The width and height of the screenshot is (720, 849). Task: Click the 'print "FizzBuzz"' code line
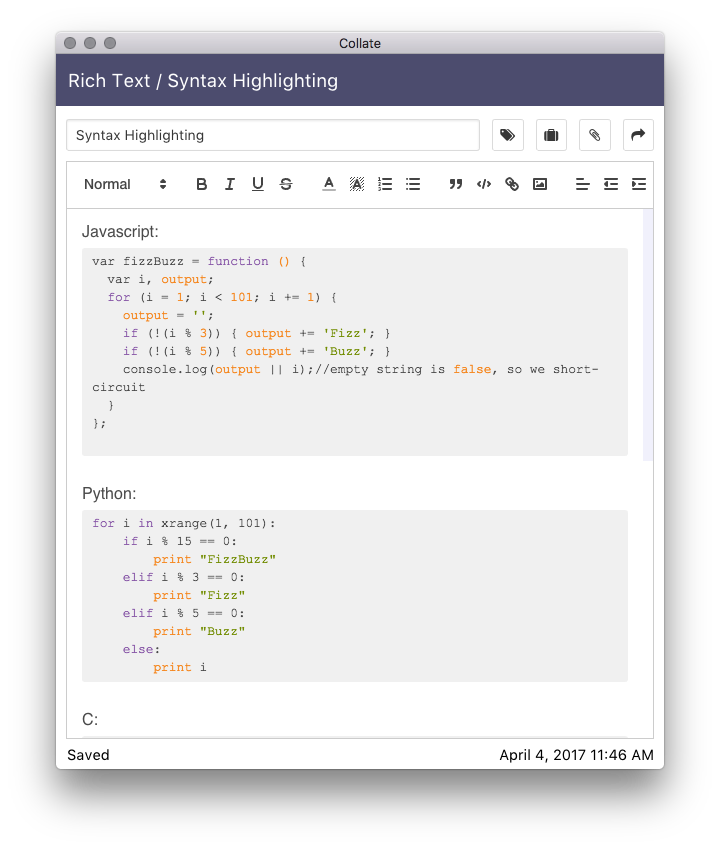214,559
